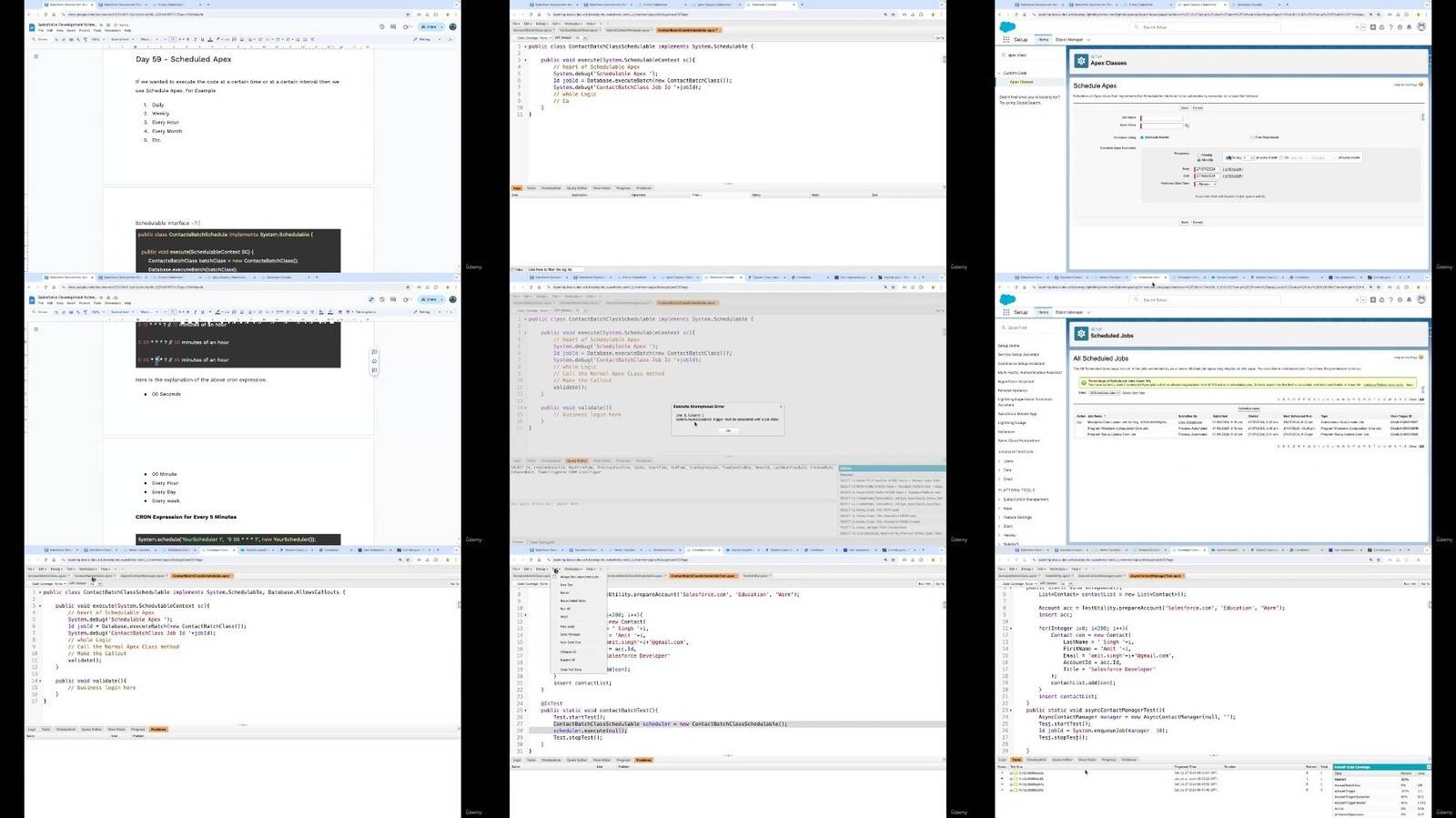Click the user avatar on the Schedule Apex page

1421,27
